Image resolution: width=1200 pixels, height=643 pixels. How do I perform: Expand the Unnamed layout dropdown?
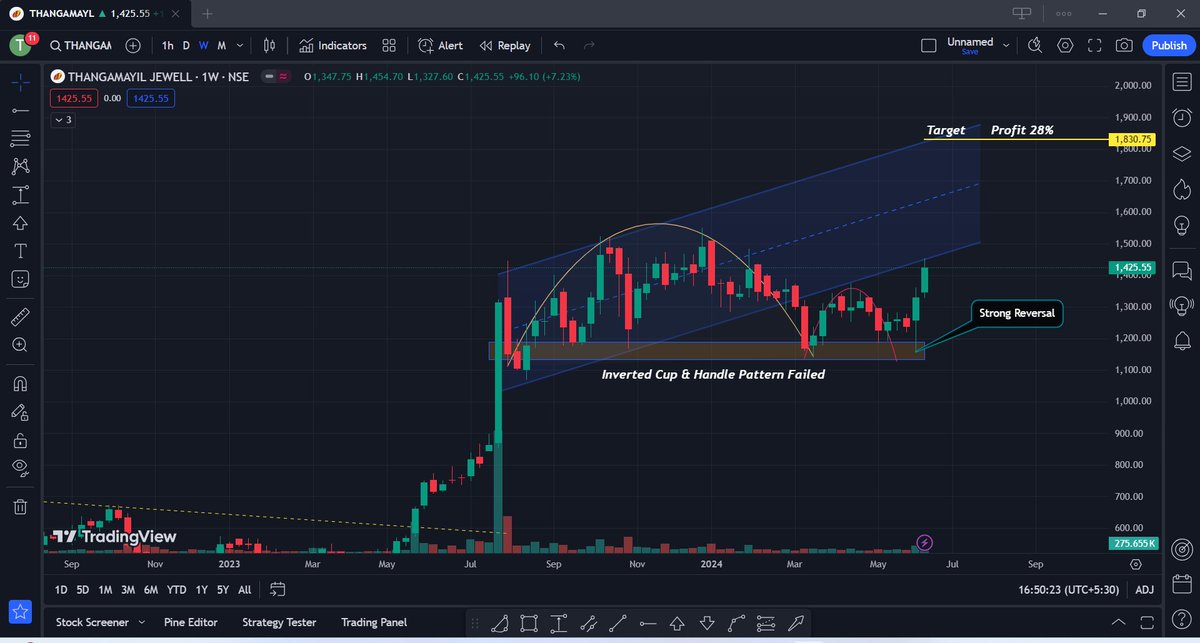1007,45
